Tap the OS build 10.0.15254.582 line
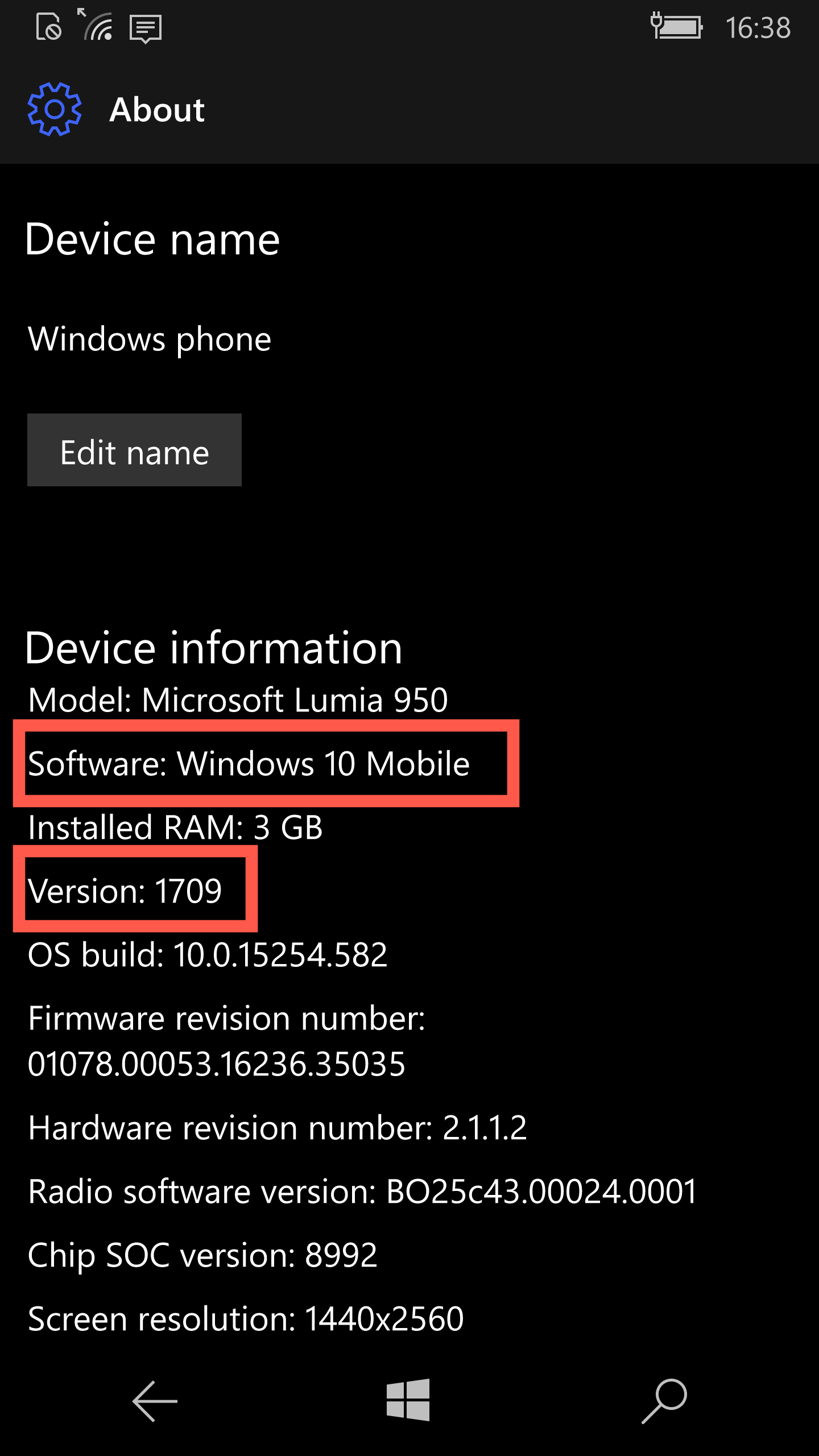819x1456 pixels. coord(208,954)
